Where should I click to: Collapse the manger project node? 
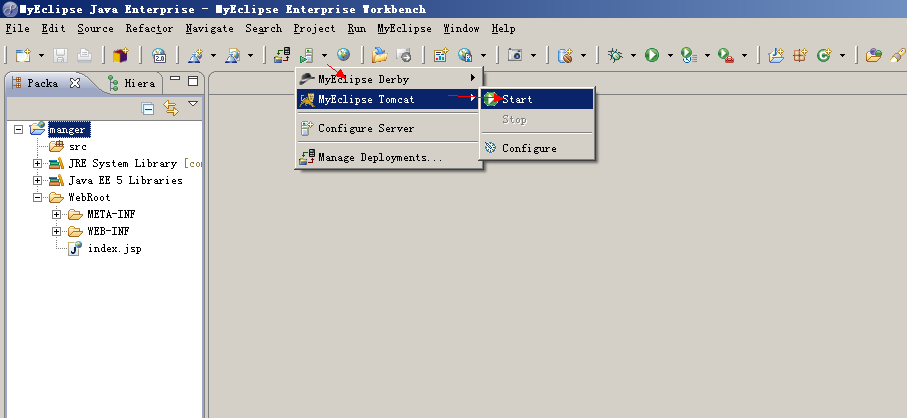point(19,130)
